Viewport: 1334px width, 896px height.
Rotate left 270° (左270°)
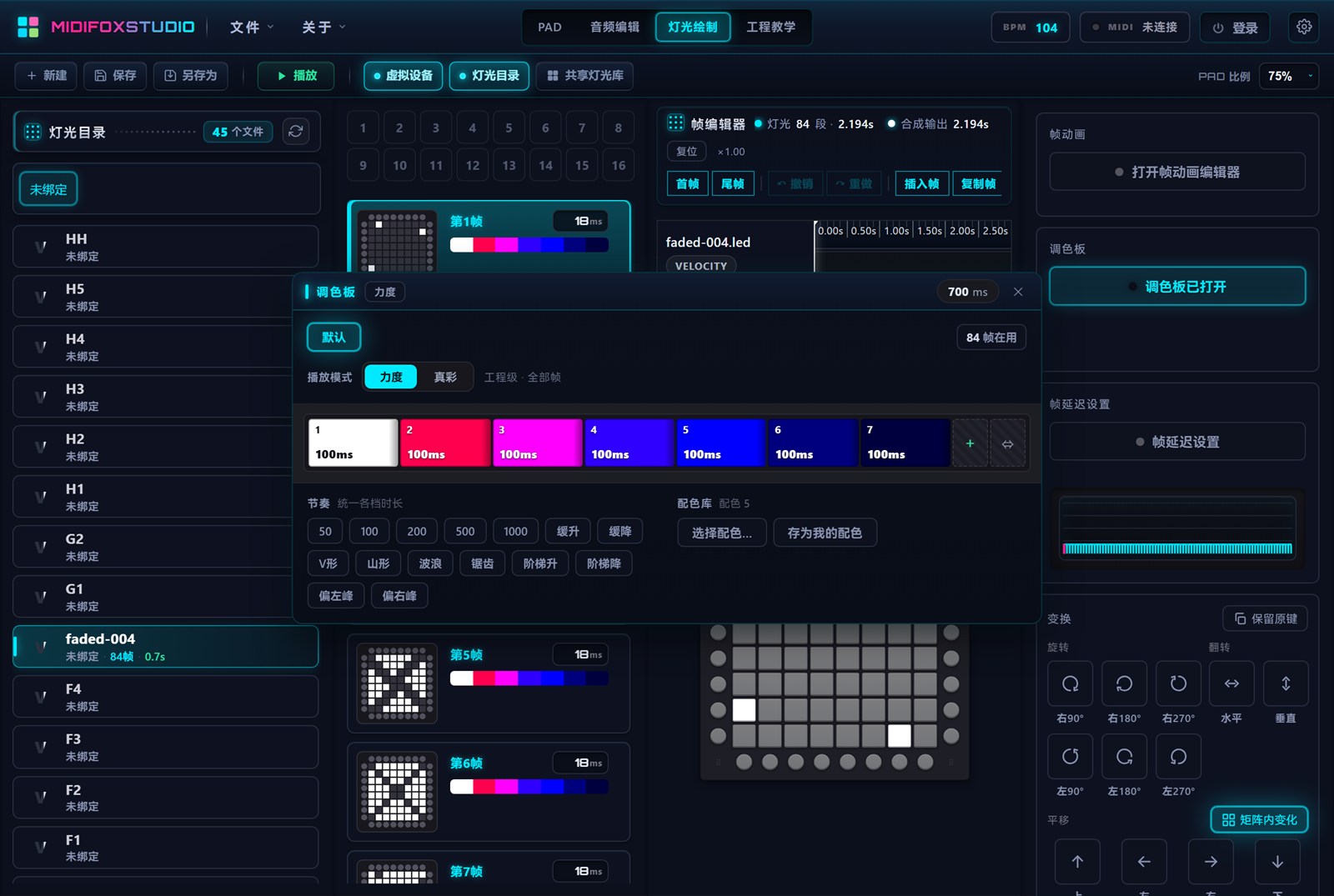pos(1178,757)
